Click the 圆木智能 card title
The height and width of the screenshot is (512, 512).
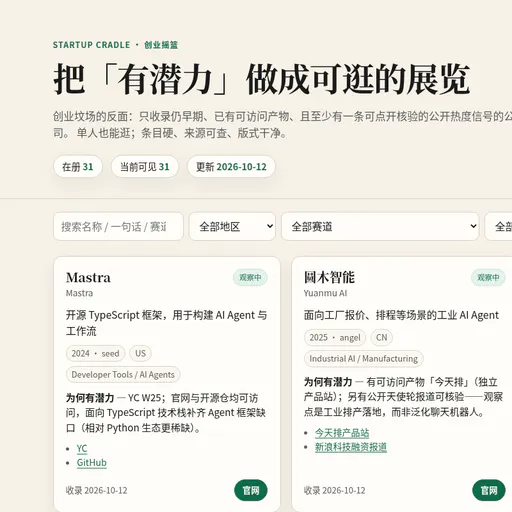[329, 277]
